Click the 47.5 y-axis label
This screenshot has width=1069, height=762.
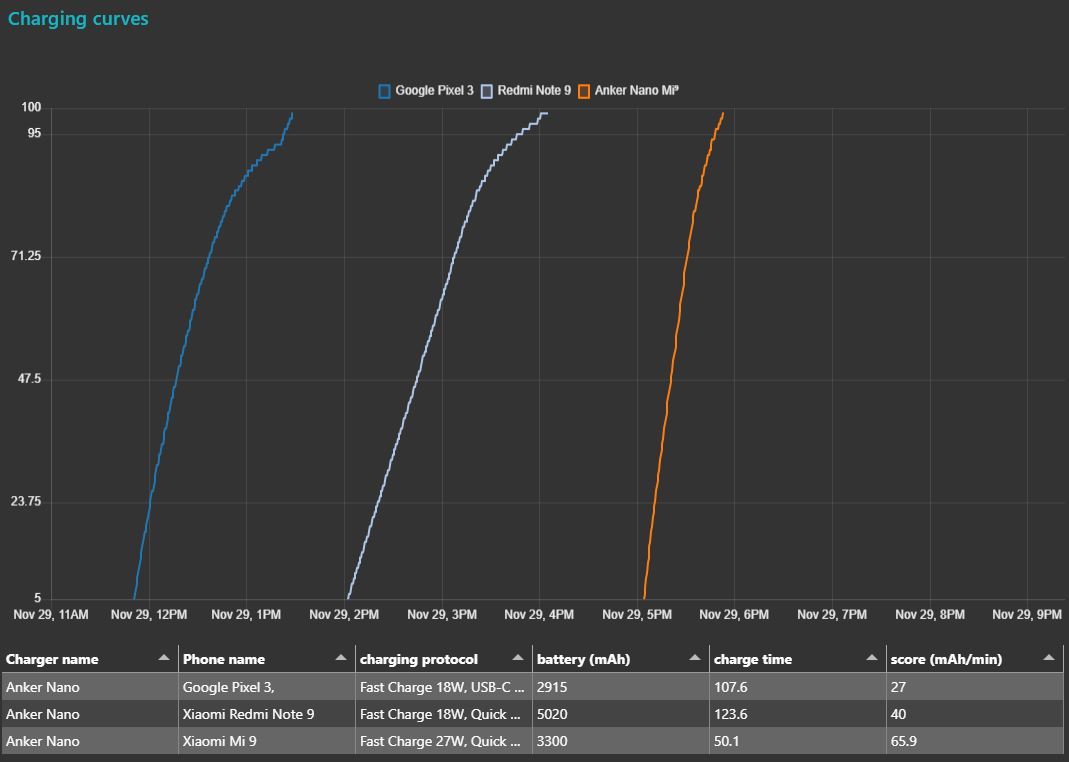(x=29, y=379)
